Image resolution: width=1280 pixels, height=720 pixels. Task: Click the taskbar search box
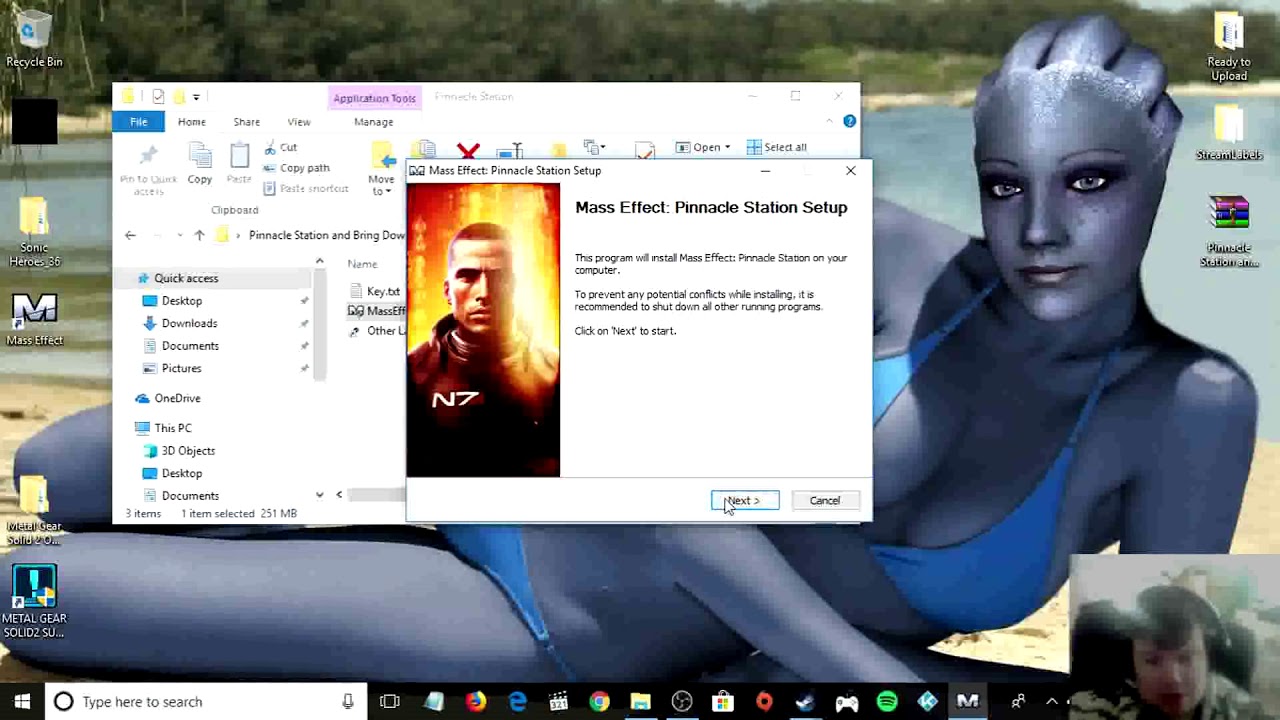[x=205, y=702]
